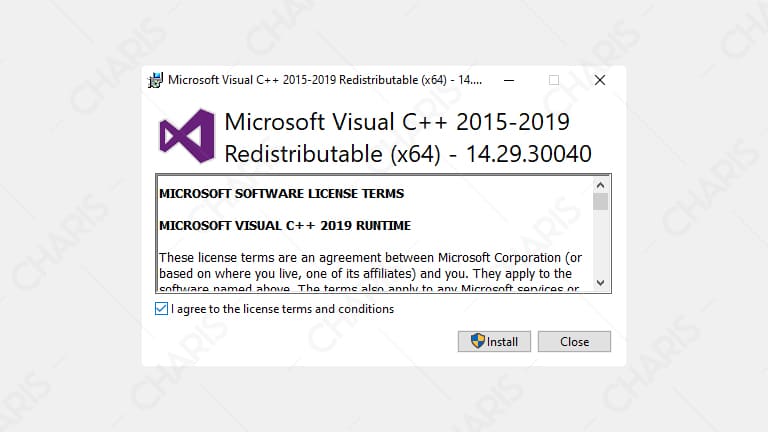
Task: Click the window title text in the title bar
Action: coord(325,80)
